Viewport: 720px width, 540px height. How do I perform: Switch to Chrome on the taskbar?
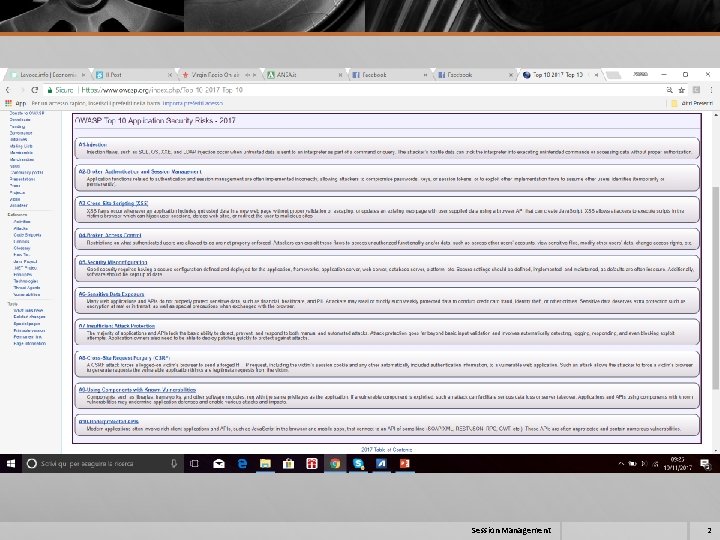[x=335, y=464]
